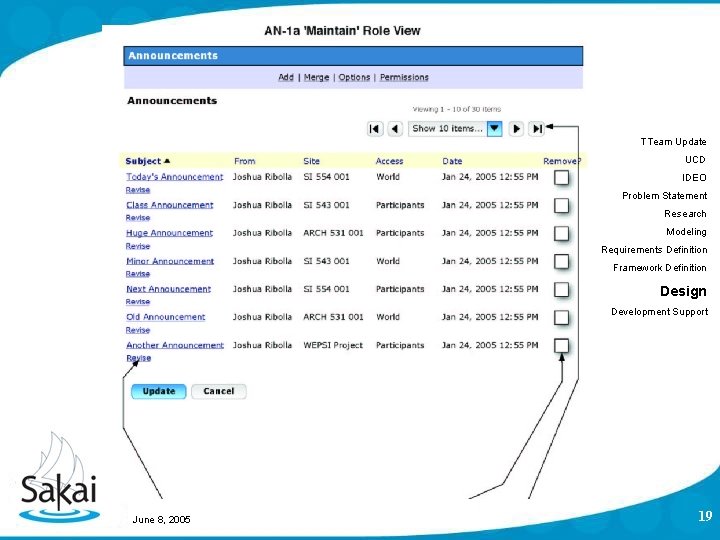720x540 pixels.
Task: Click the Announcements title bar
Action: point(353,56)
